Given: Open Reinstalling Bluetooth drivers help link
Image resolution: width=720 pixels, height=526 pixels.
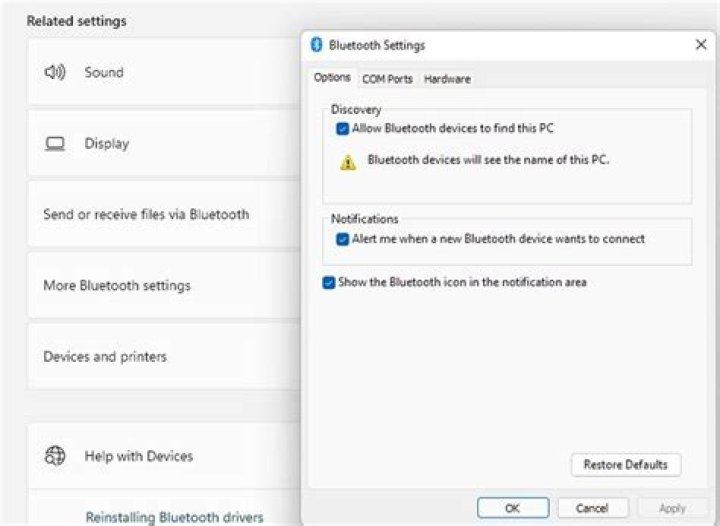Looking at the screenshot, I should [x=174, y=517].
